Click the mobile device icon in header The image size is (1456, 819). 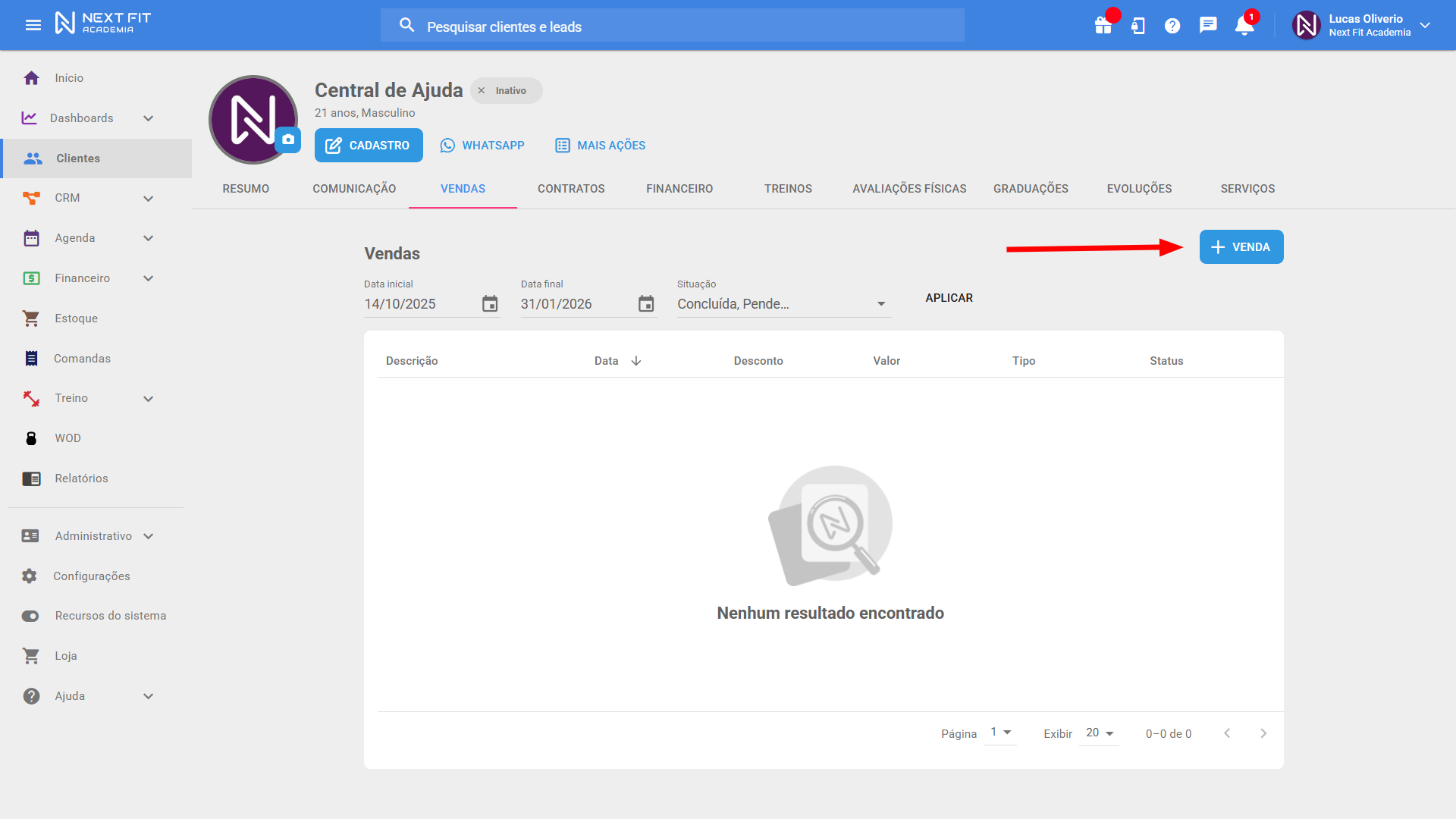tap(1137, 26)
